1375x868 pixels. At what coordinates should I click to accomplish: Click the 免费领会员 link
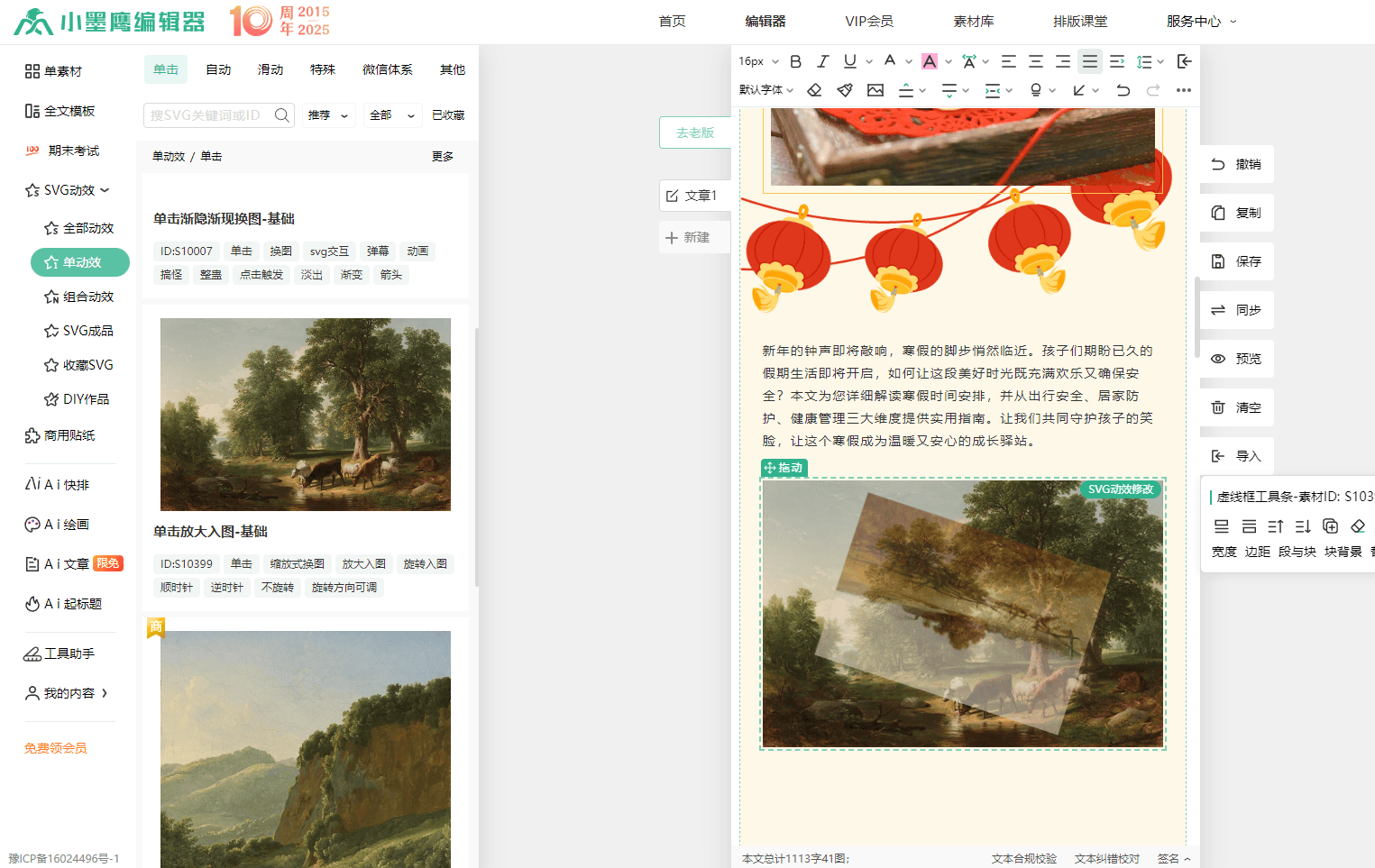point(56,748)
